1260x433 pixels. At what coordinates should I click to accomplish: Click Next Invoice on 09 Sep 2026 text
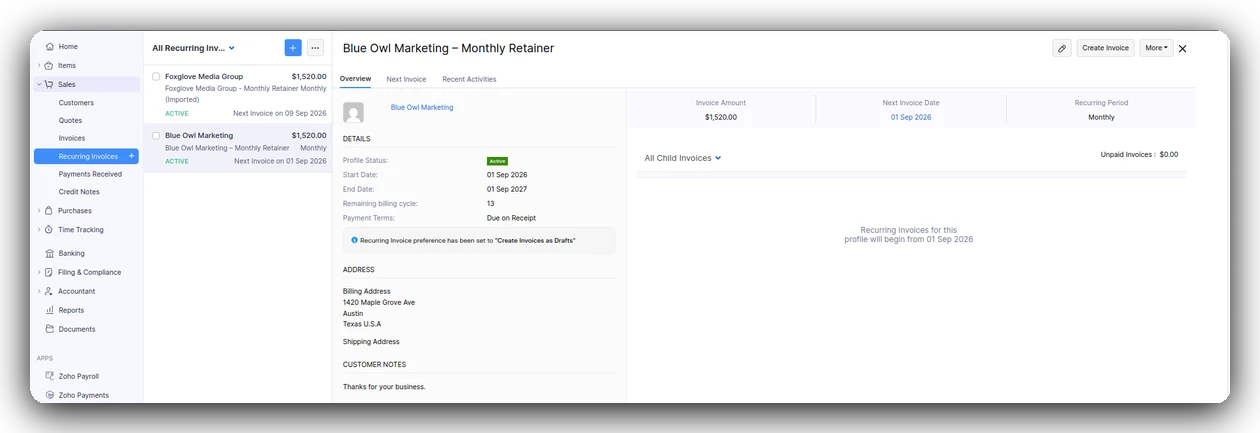[280, 114]
